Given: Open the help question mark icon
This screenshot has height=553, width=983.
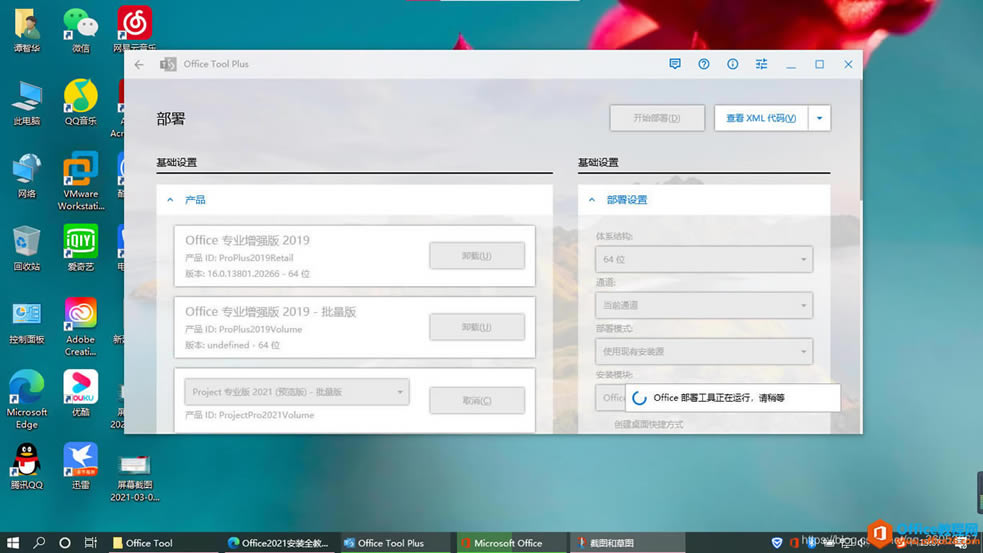Looking at the screenshot, I should (x=704, y=64).
